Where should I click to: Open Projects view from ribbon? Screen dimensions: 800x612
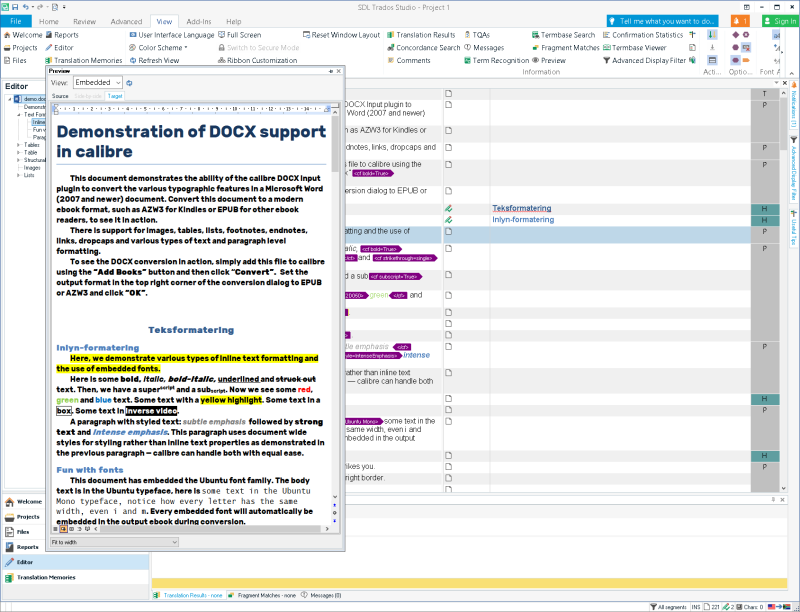click(x=20, y=47)
